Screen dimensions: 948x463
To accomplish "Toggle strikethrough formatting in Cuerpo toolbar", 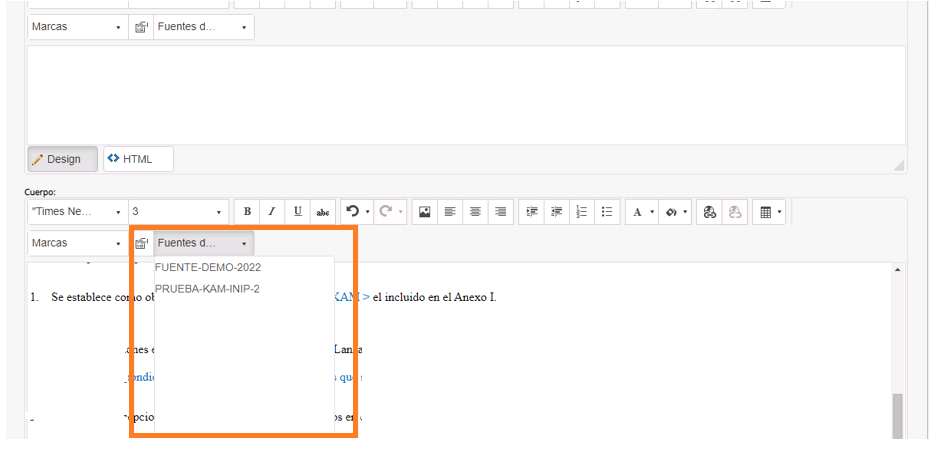I will 323,212.
